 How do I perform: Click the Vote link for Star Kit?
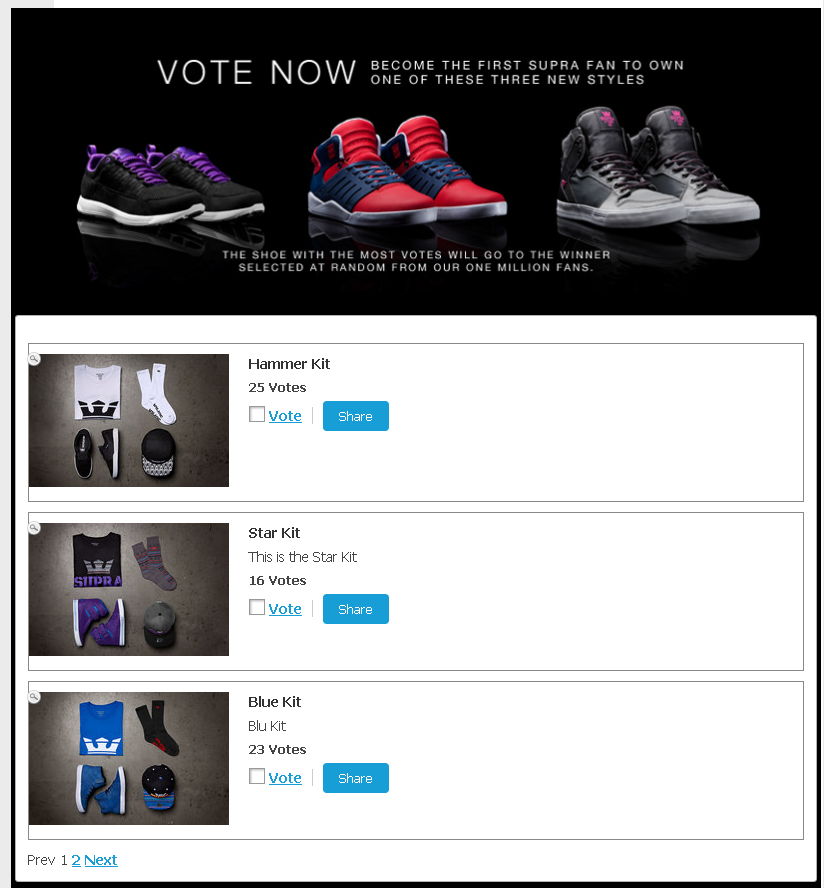pyautogui.click(x=285, y=609)
